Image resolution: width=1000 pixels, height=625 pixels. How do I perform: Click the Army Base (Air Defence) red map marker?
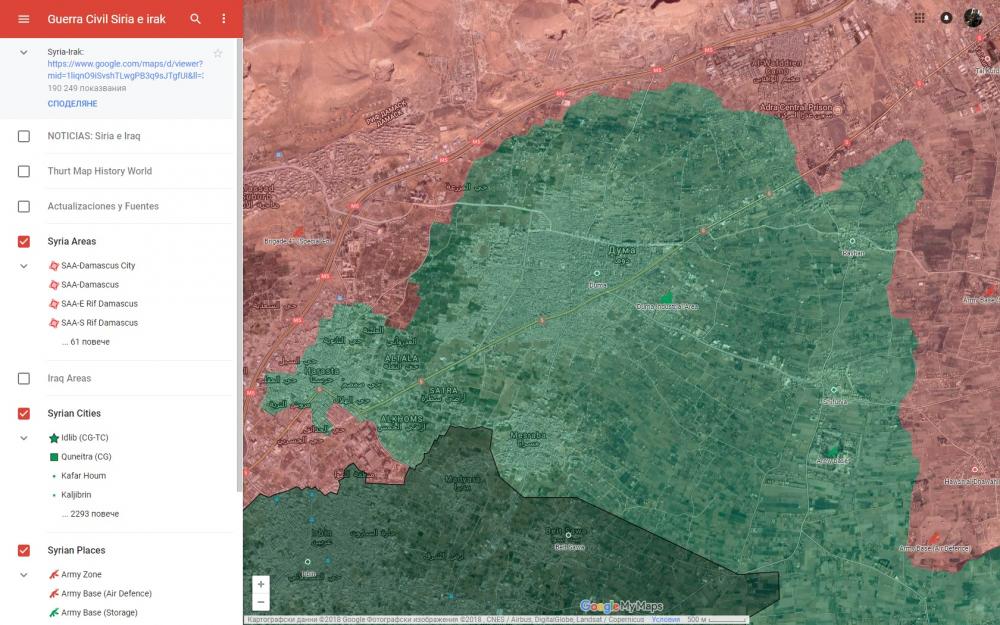[x=934, y=539]
